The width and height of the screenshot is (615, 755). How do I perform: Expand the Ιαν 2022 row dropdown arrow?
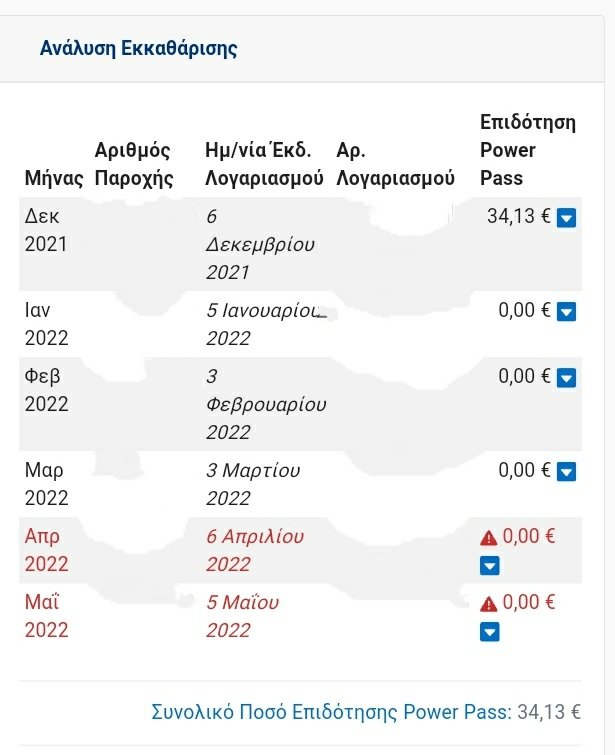(566, 312)
